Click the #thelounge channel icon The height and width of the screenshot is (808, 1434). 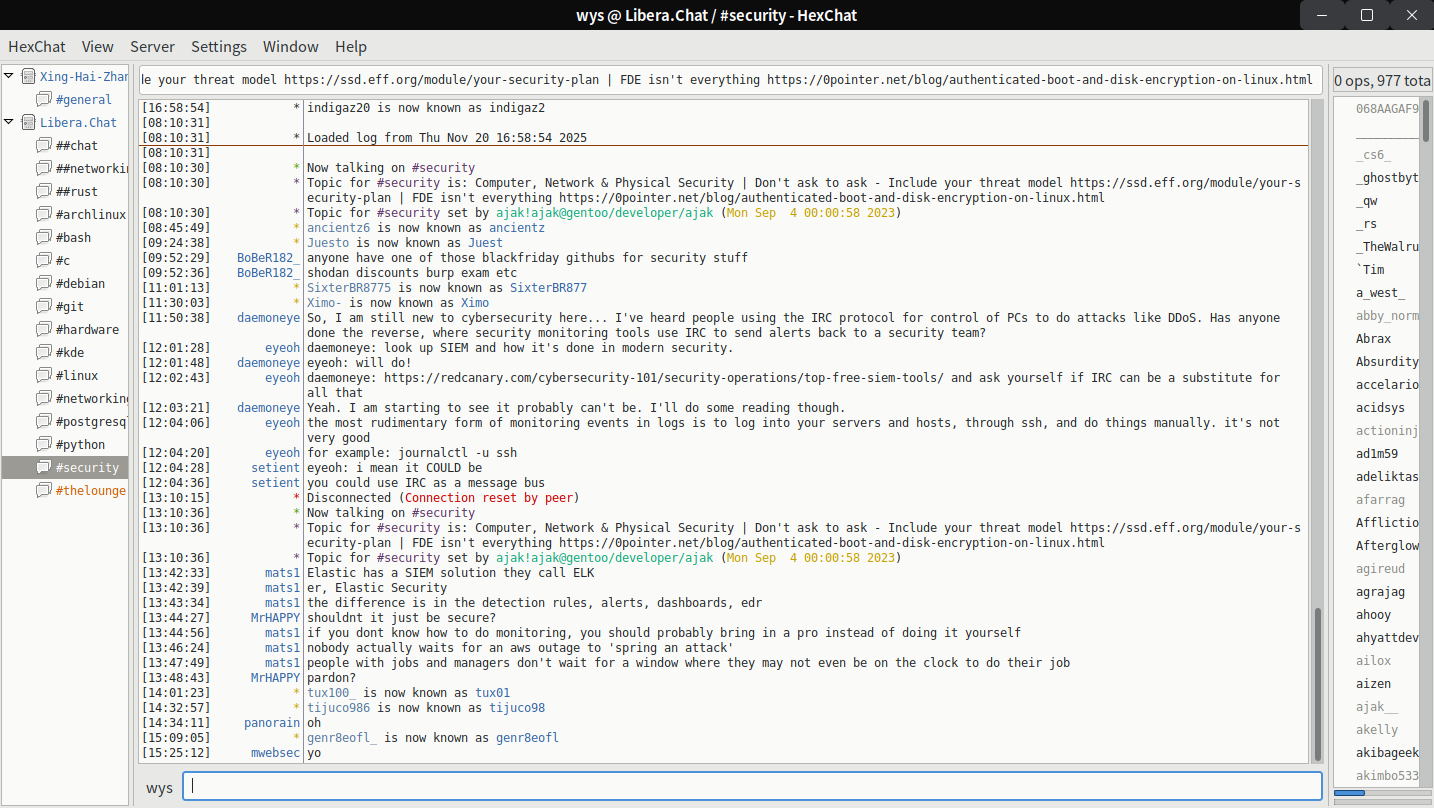click(x=43, y=490)
